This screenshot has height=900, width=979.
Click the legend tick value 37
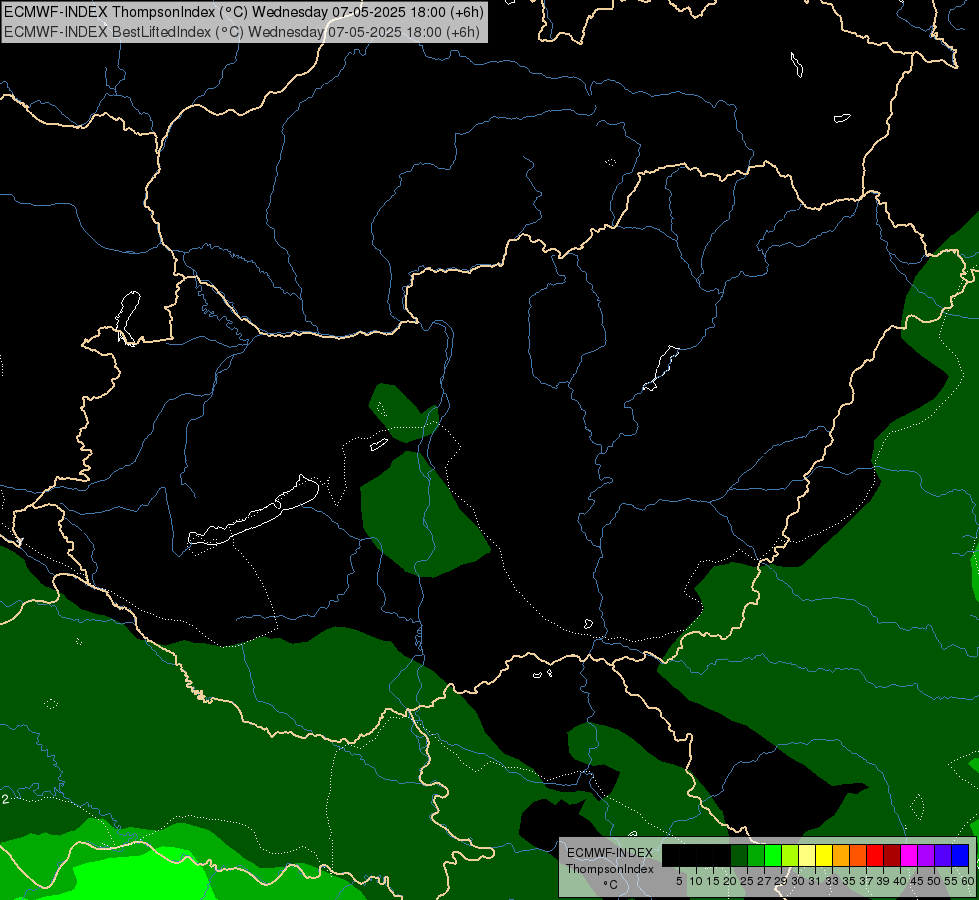(867, 881)
